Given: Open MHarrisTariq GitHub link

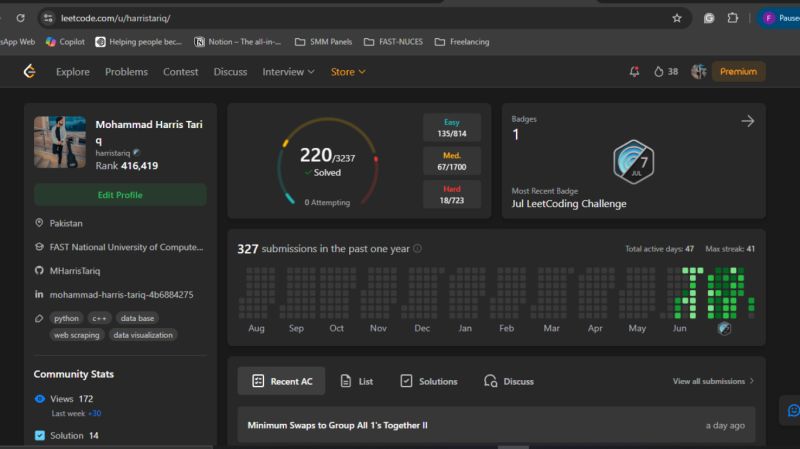Looking at the screenshot, I should click(75, 271).
